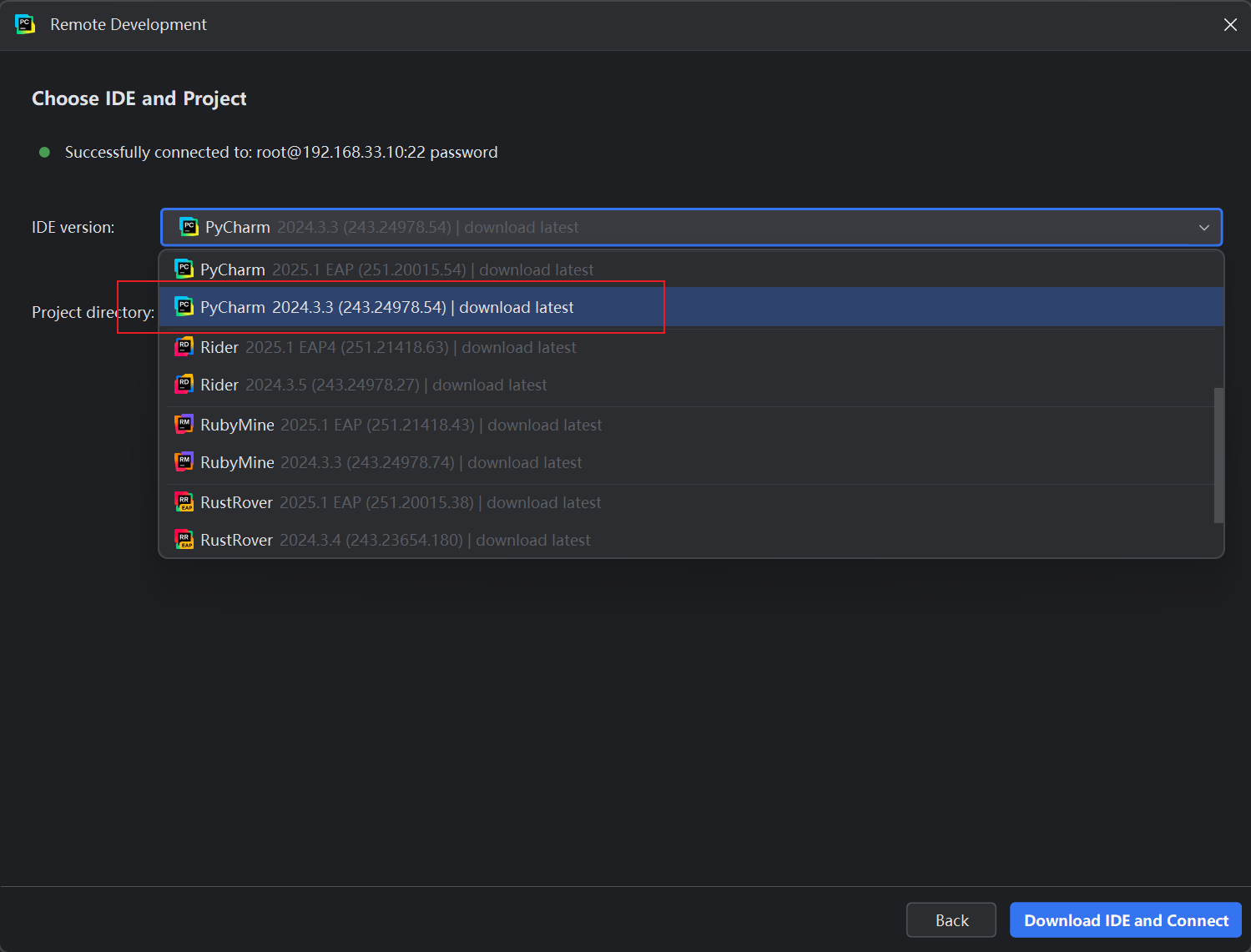Image resolution: width=1251 pixels, height=952 pixels.
Task: Choose PyCharm 2024.3.3 (243.24978.54) from list
Action: [691, 307]
